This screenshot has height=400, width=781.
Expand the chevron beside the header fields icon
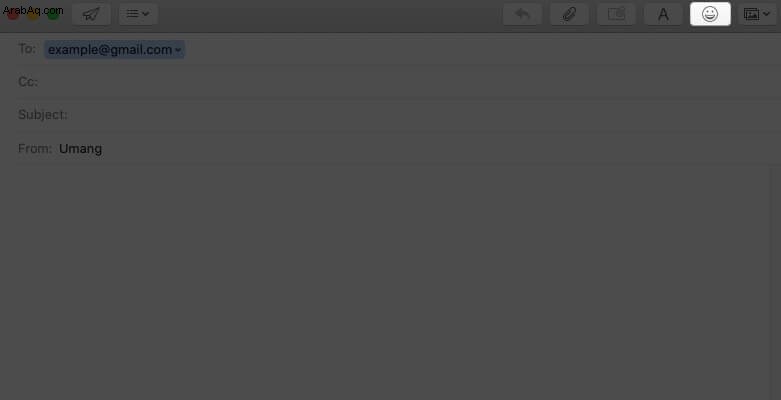pos(146,14)
